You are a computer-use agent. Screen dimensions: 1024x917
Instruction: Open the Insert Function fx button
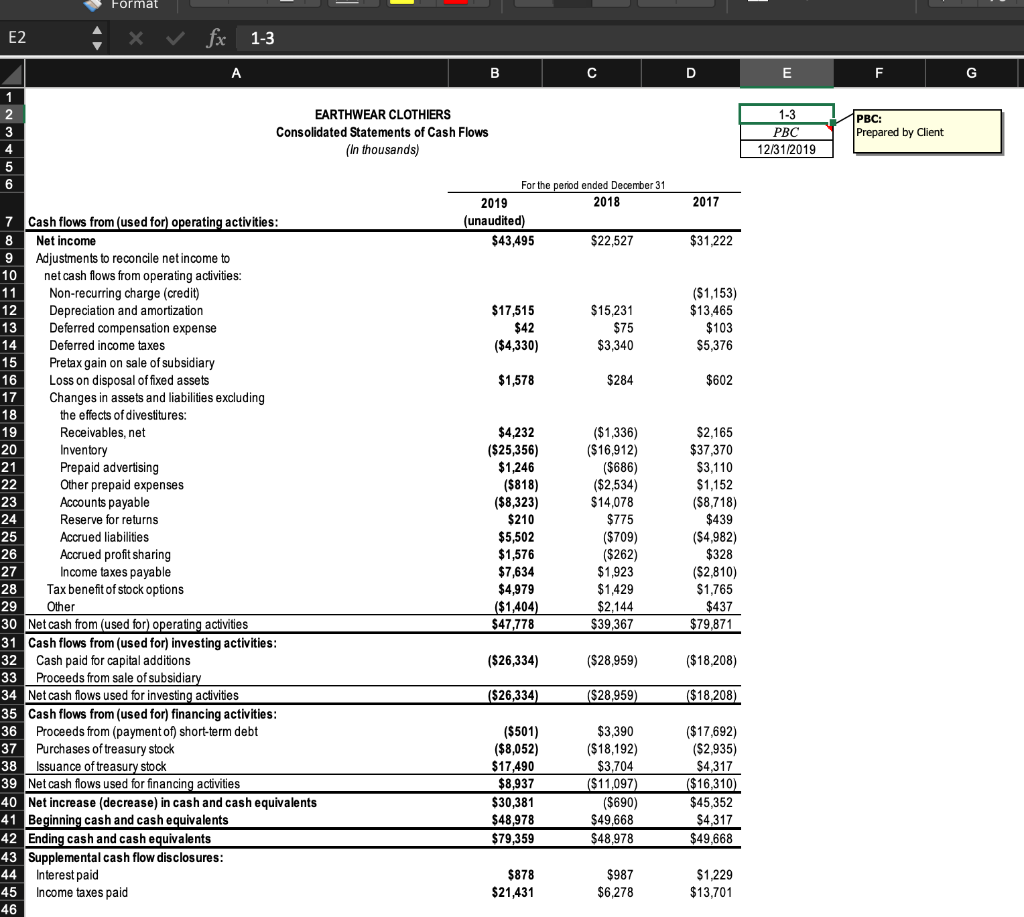click(216, 39)
